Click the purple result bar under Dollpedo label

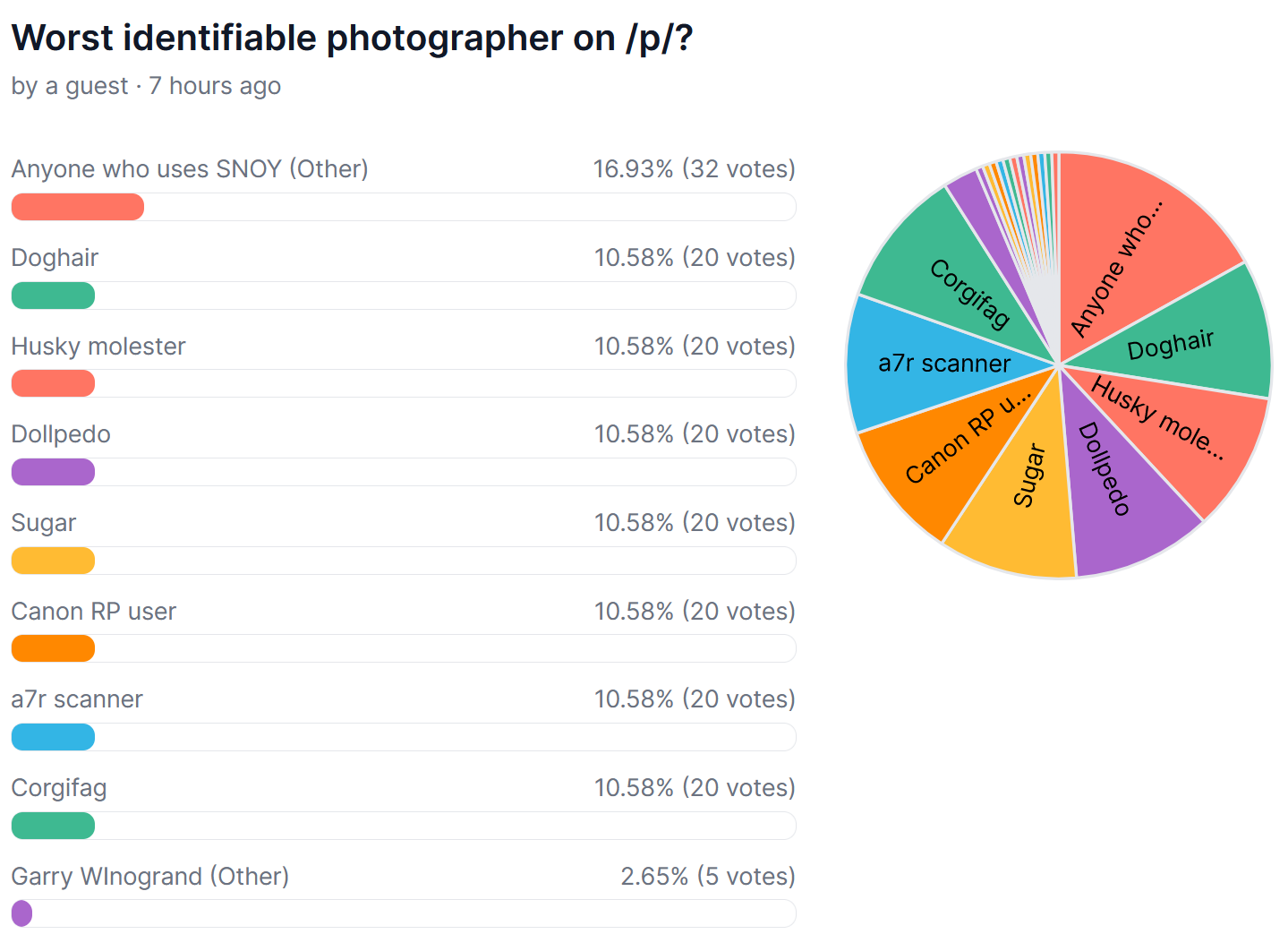(x=53, y=472)
